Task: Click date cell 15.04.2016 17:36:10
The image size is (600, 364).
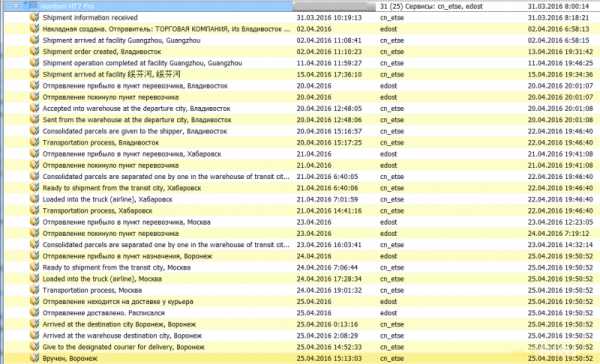Action: pos(329,74)
